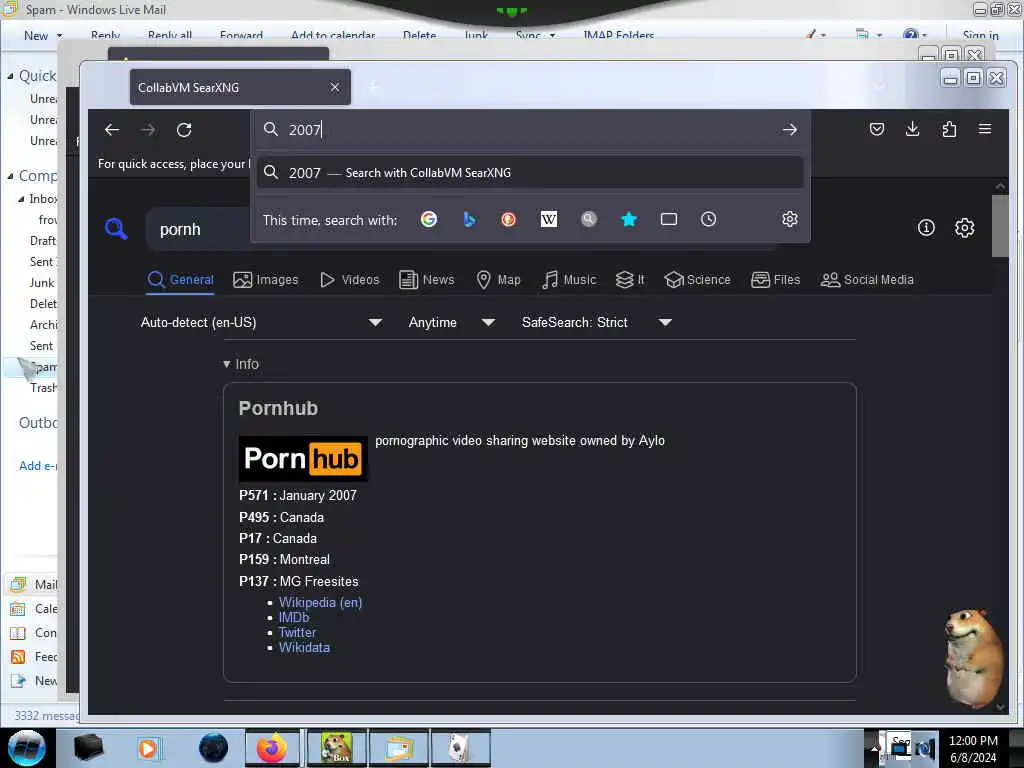This screenshot has height=768, width=1024.
Task: Open the Wikipedia (en) link
Action: point(320,602)
